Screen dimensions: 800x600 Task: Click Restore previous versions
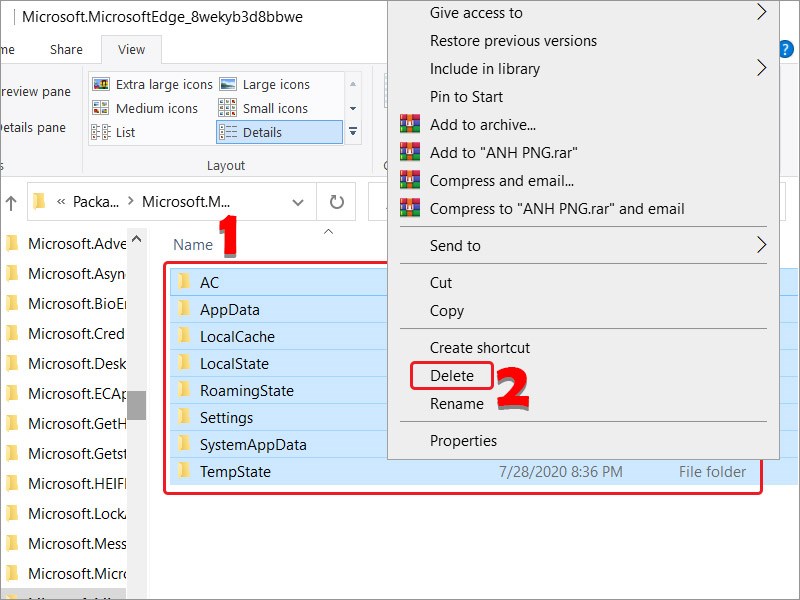513,40
